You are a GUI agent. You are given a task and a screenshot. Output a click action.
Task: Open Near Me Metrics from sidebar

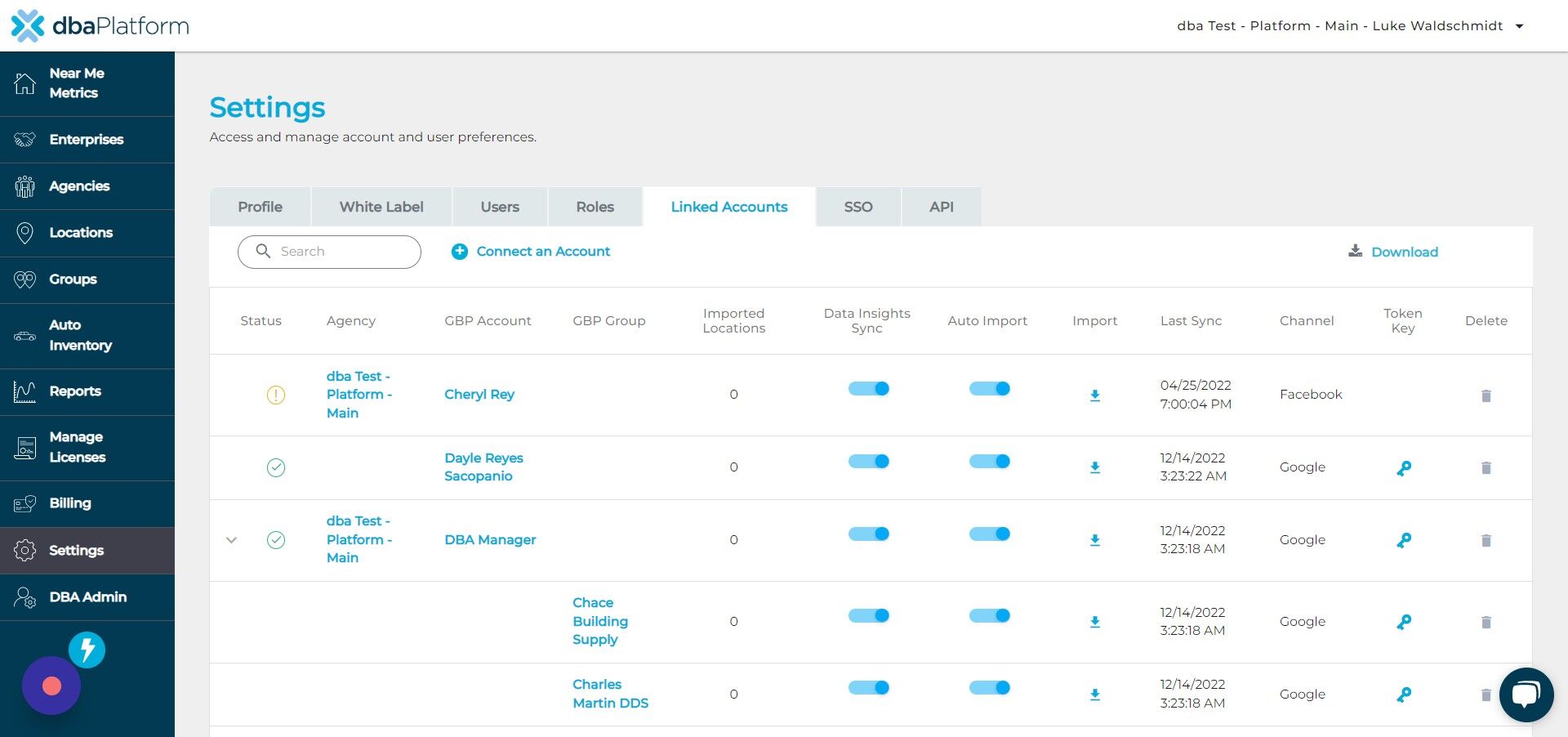tap(87, 83)
